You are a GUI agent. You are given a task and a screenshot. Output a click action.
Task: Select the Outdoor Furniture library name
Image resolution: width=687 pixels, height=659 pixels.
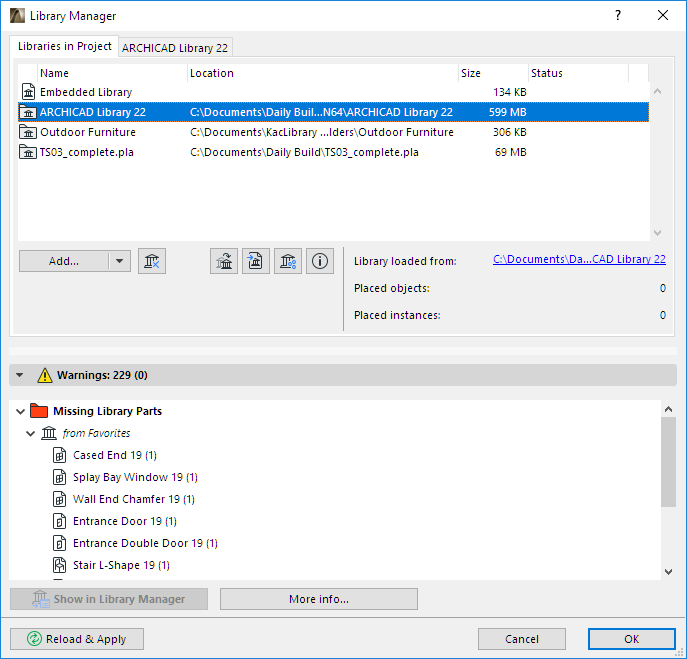tap(88, 132)
